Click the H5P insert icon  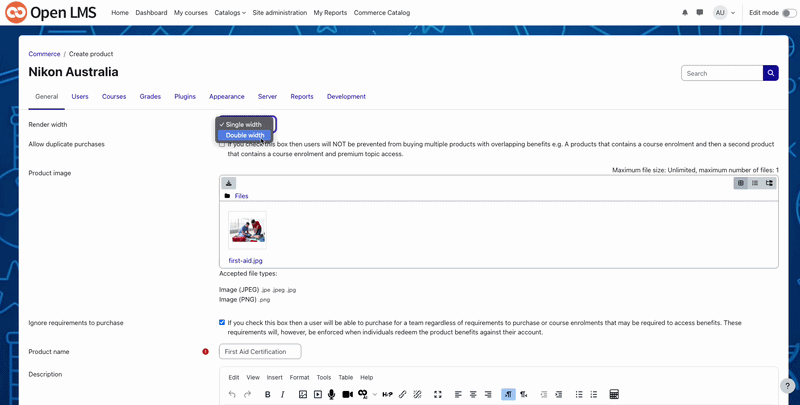[387, 394]
